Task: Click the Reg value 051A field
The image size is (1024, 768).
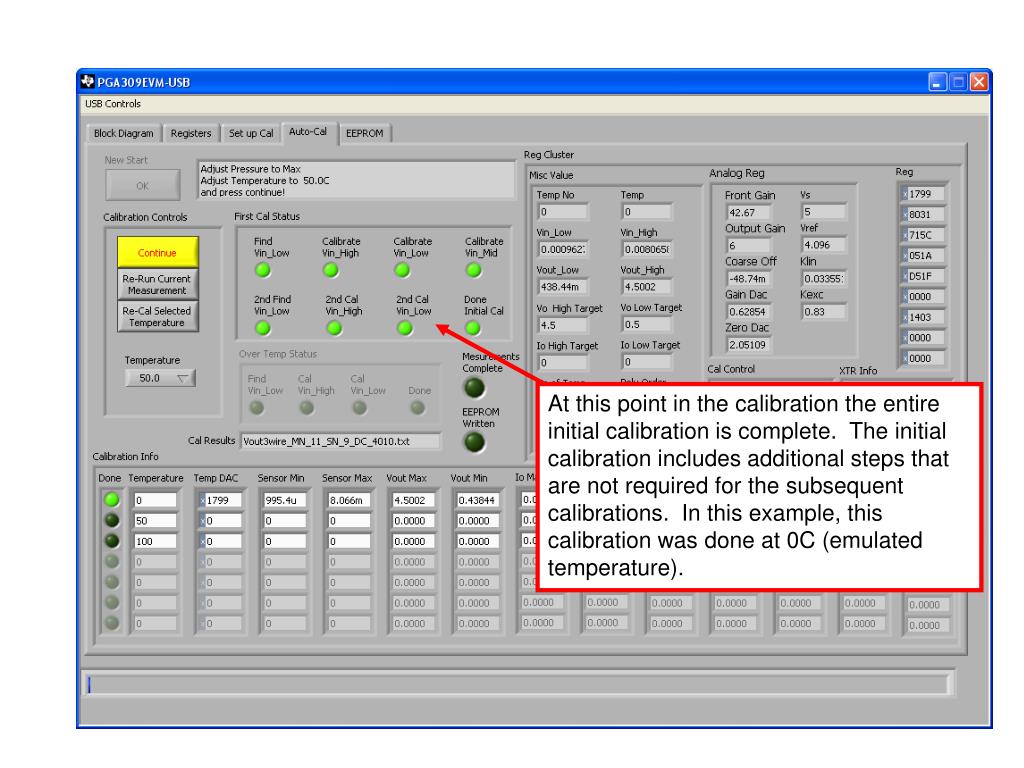Action: 923,255
